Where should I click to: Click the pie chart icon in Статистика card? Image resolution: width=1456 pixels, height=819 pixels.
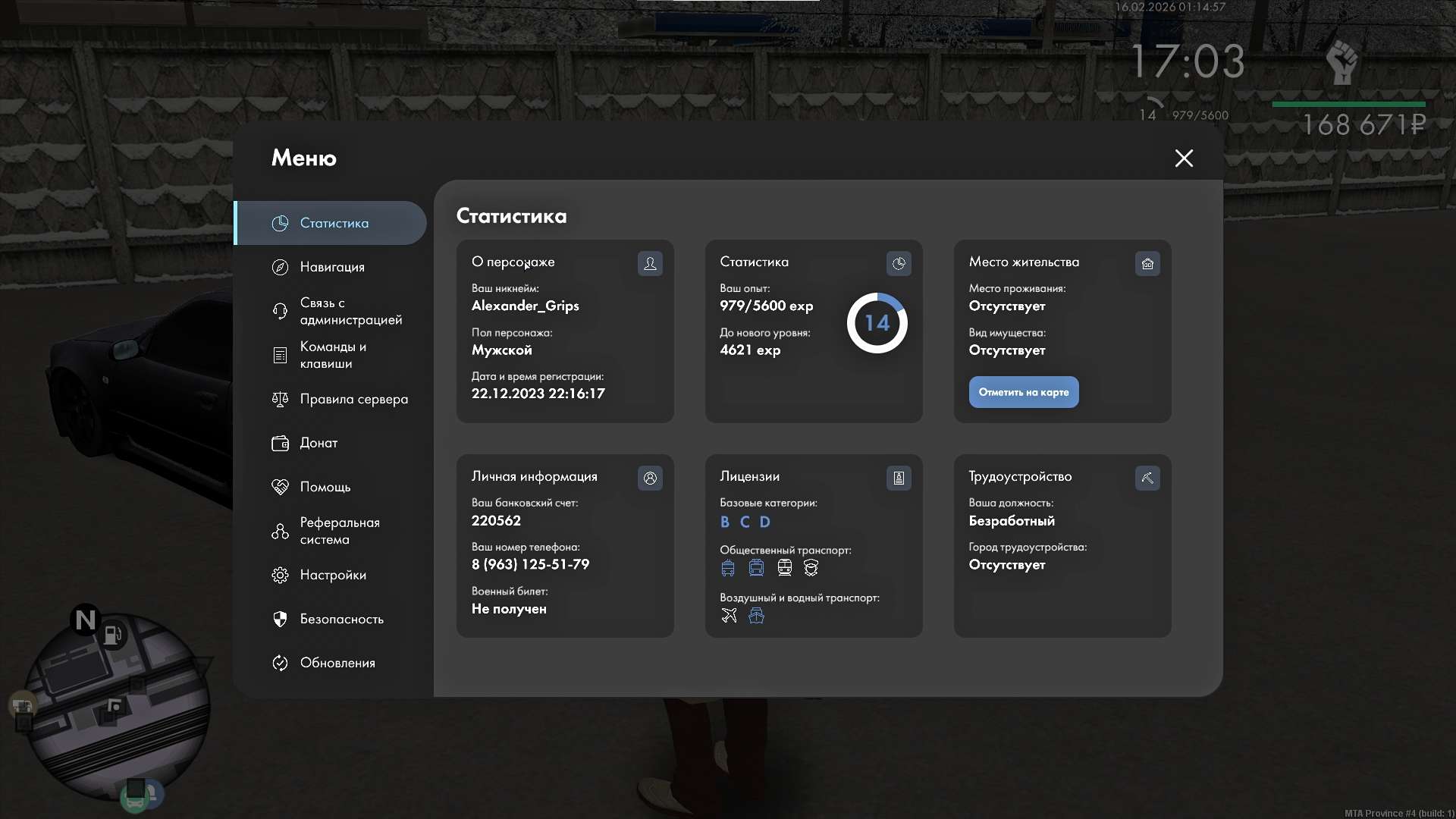pyautogui.click(x=899, y=263)
